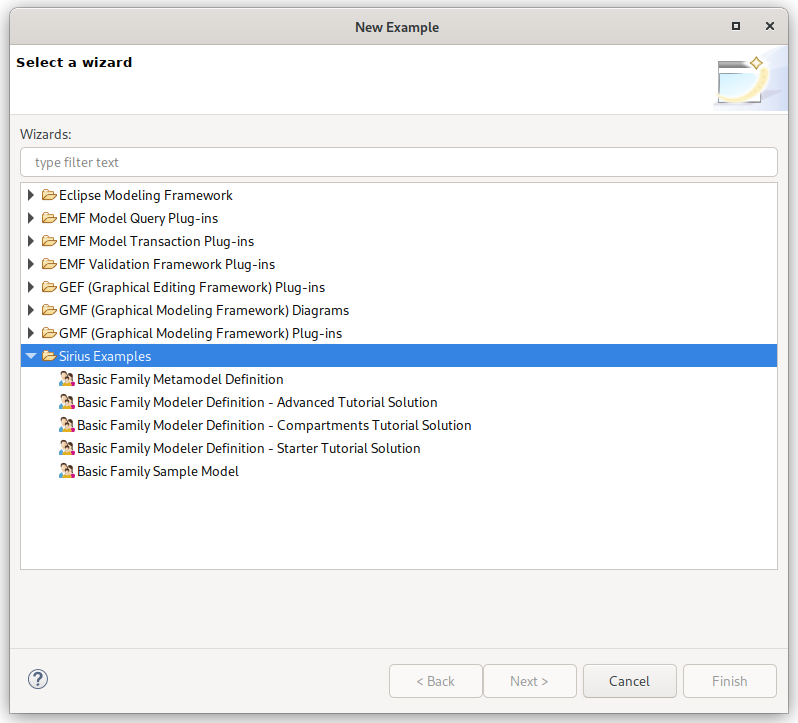Click the GEF Plug-ins folder icon
Image resolution: width=798 pixels, height=723 pixels.
click(49, 287)
